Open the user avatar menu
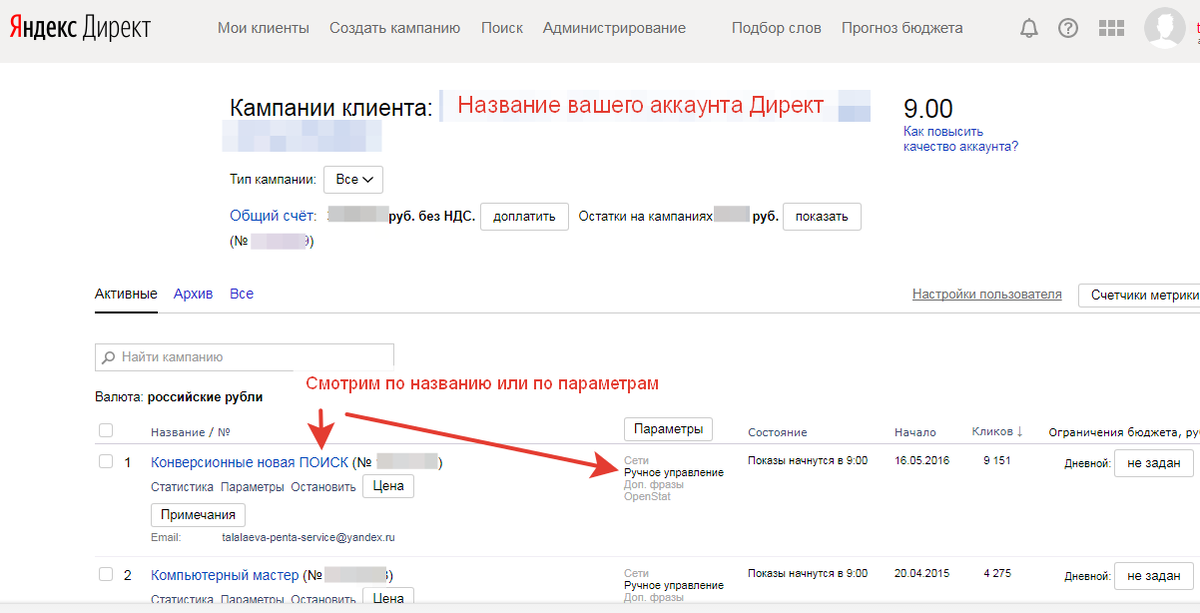1200x613 pixels. tap(1165, 28)
